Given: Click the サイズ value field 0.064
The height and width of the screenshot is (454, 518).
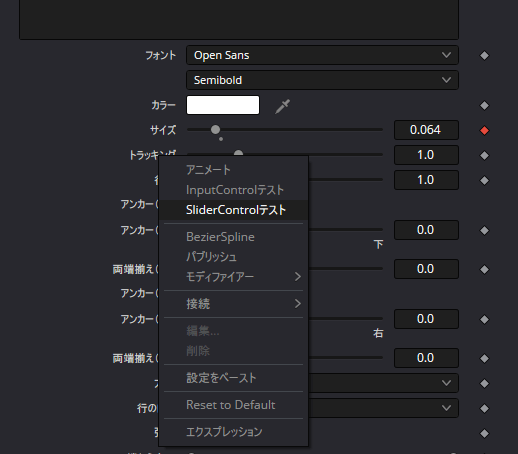Looking at the screenshot, I should tap(426, 130).
